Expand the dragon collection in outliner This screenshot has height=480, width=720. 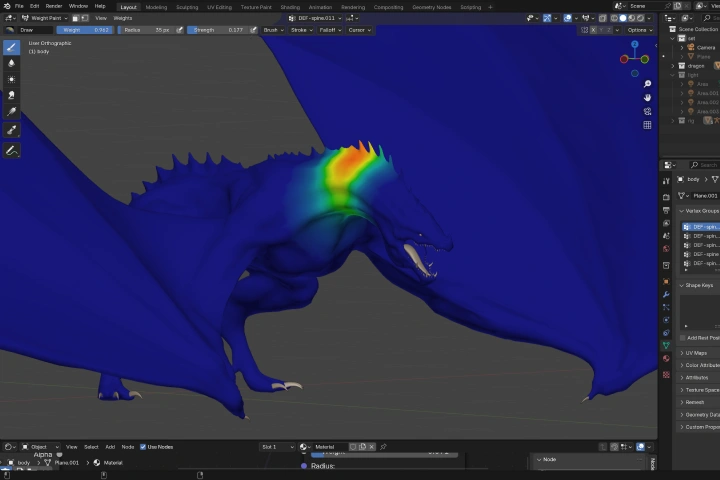pos(673,66)
